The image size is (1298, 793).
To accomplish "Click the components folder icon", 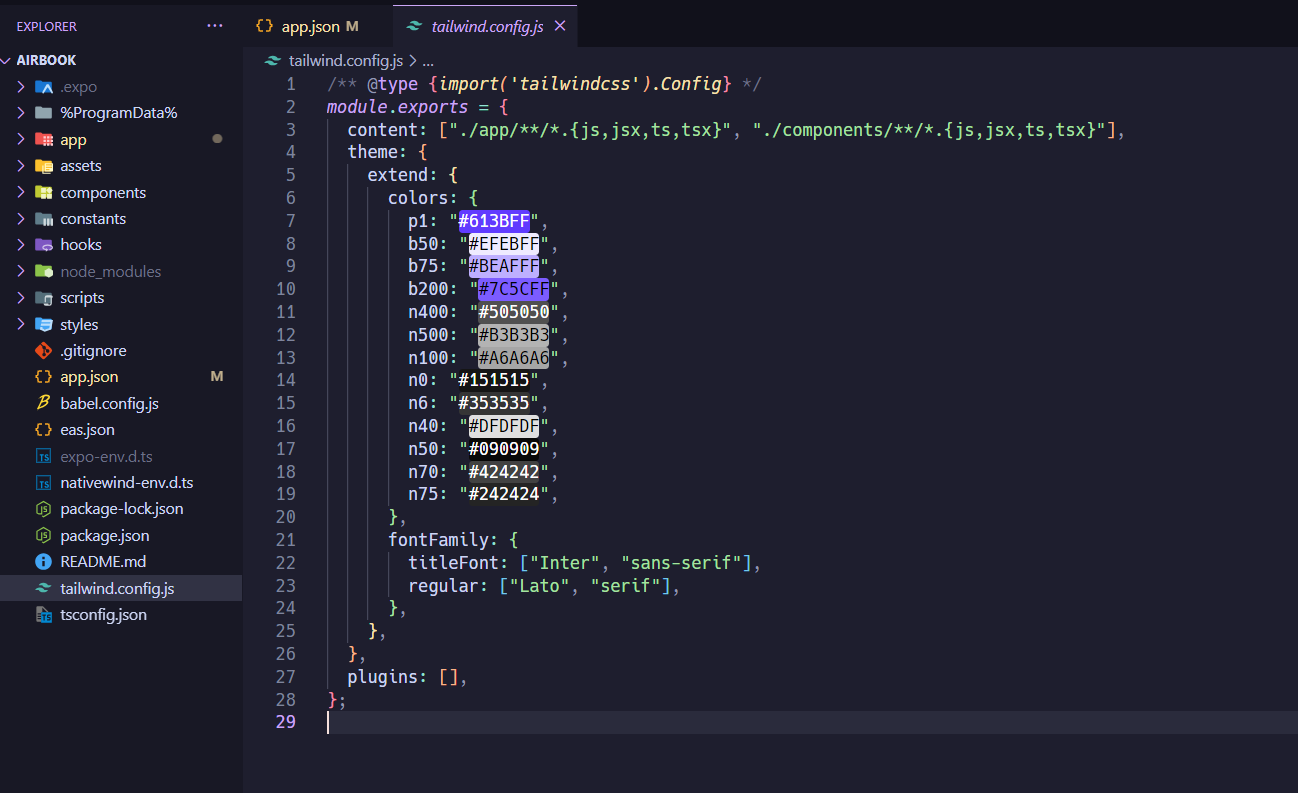I will coord(43,193).
